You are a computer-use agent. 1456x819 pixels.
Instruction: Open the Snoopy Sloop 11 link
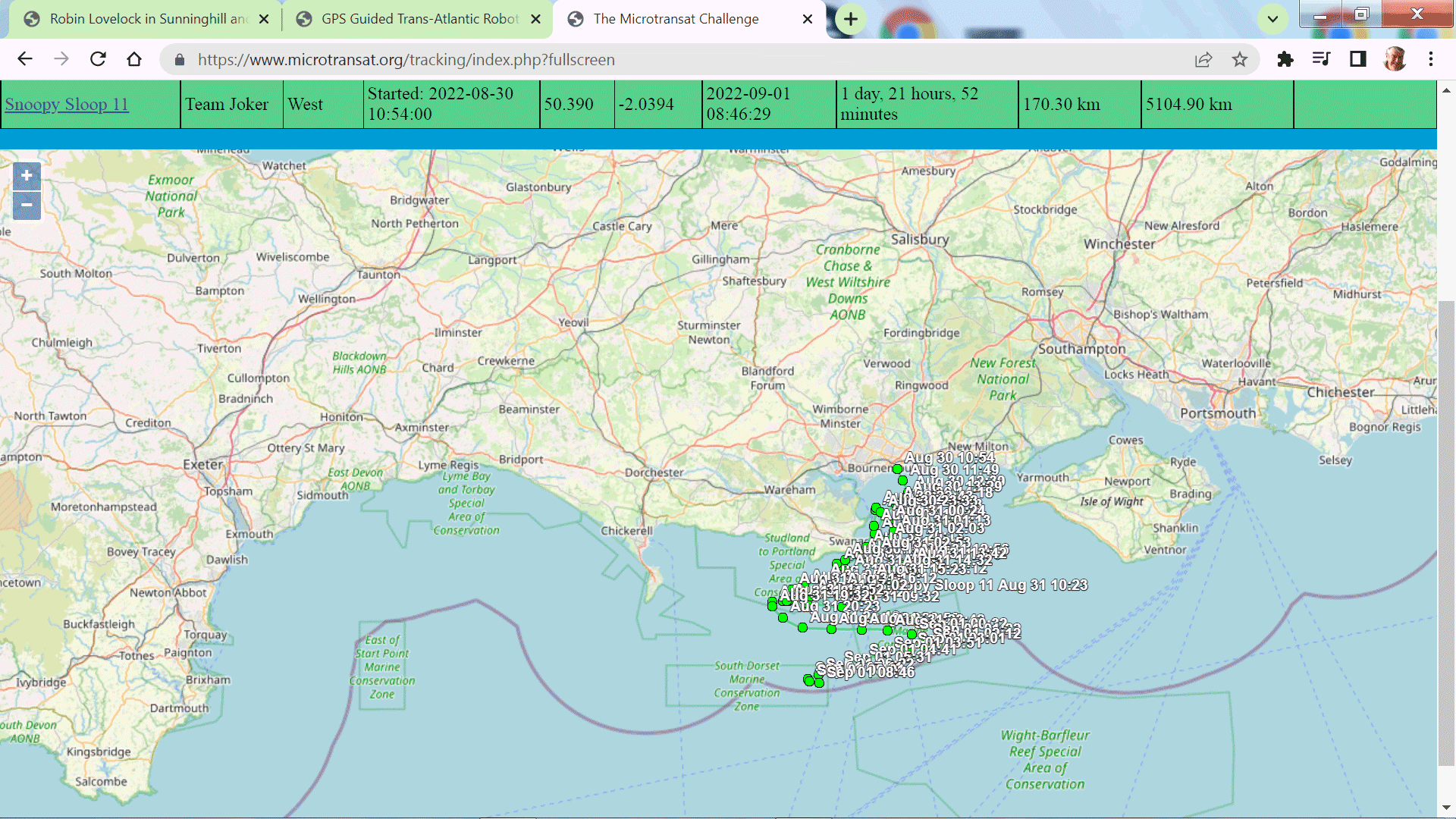click(67, 105)
